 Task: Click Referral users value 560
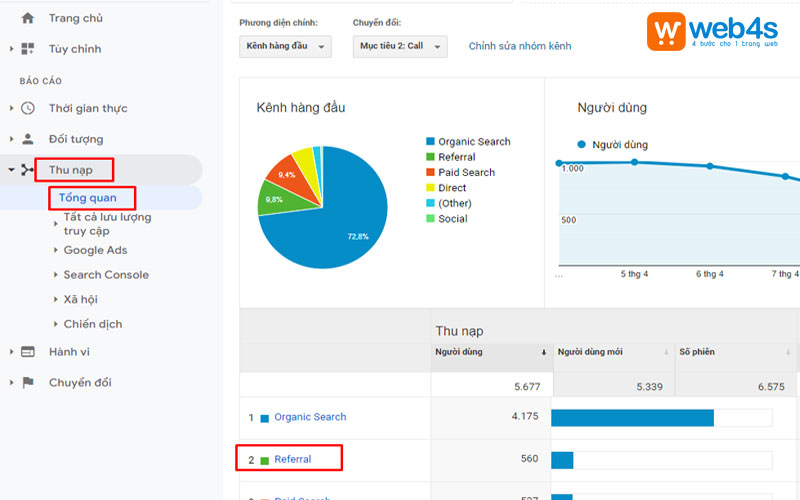[530, 458]
